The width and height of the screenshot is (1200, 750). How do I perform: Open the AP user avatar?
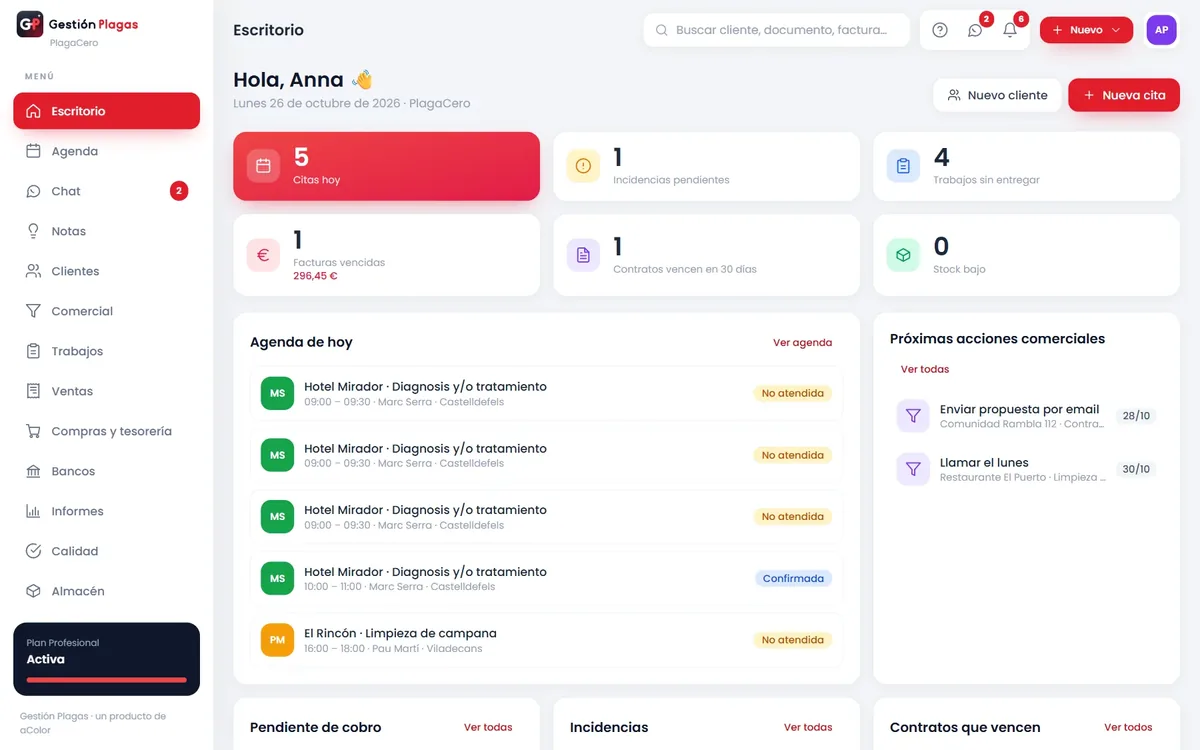[1162, 30]
